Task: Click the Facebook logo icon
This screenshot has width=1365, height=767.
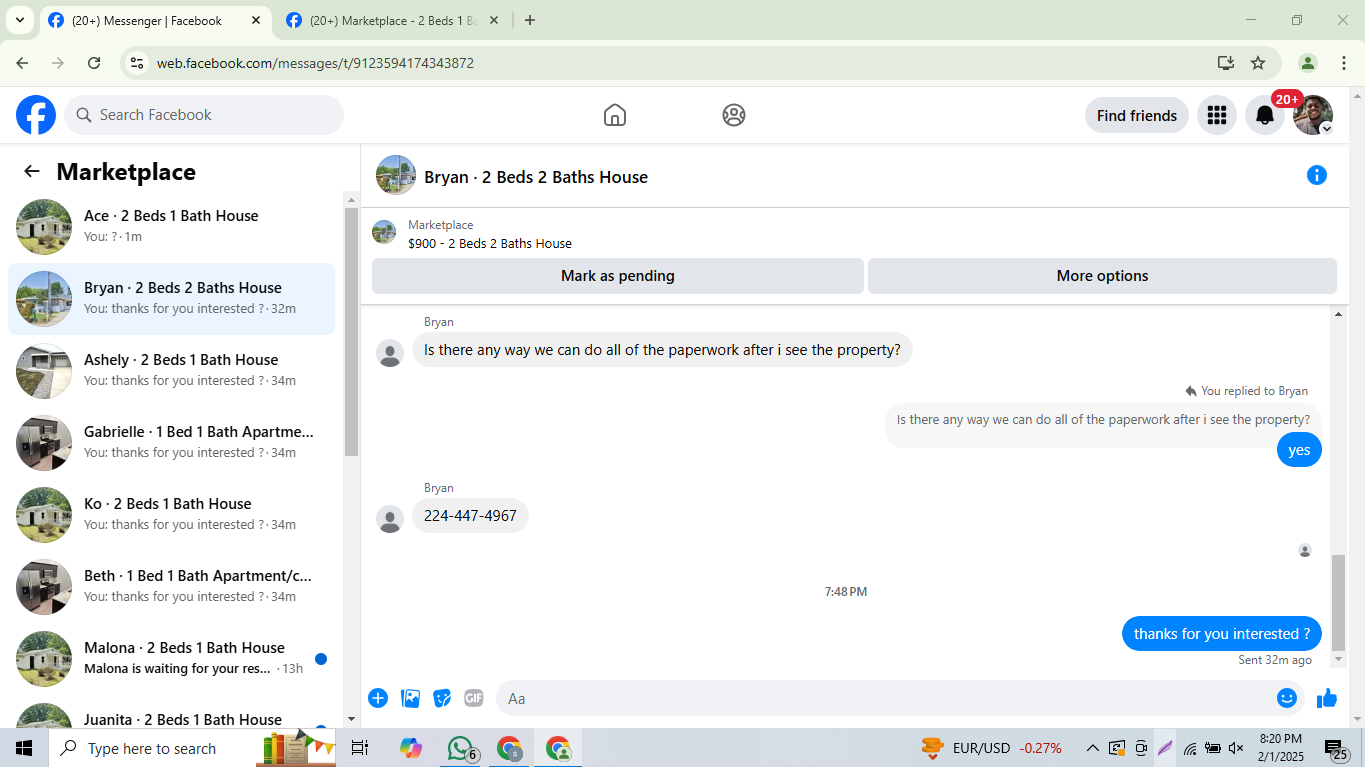Action: pos(36,115)
